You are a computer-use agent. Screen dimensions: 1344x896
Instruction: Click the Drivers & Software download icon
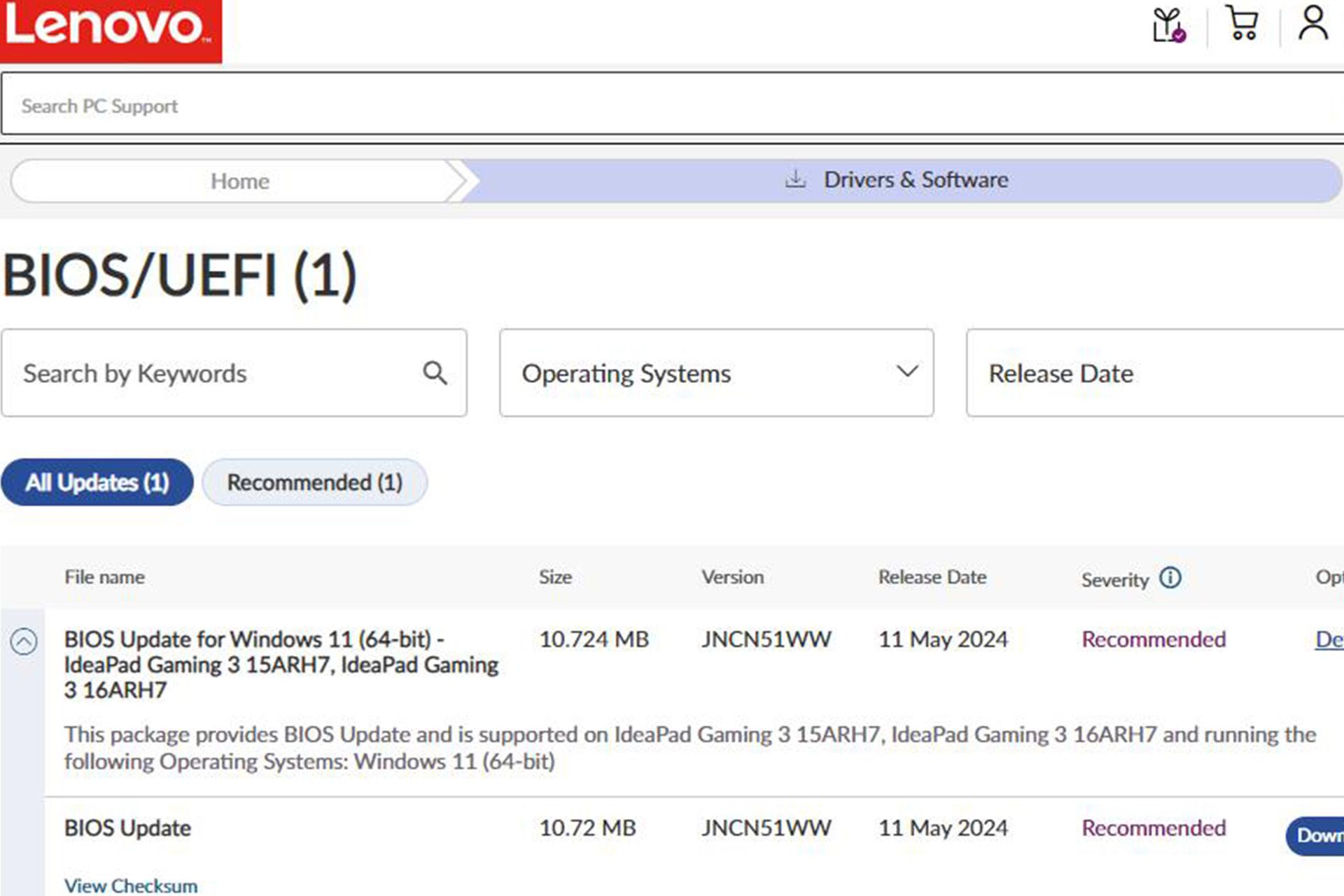(795, 180)
